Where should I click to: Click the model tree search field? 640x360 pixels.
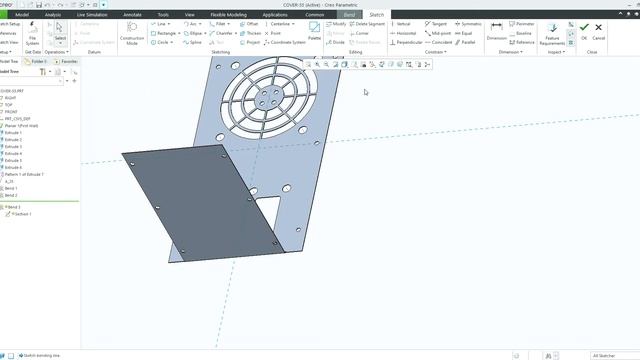31,81
